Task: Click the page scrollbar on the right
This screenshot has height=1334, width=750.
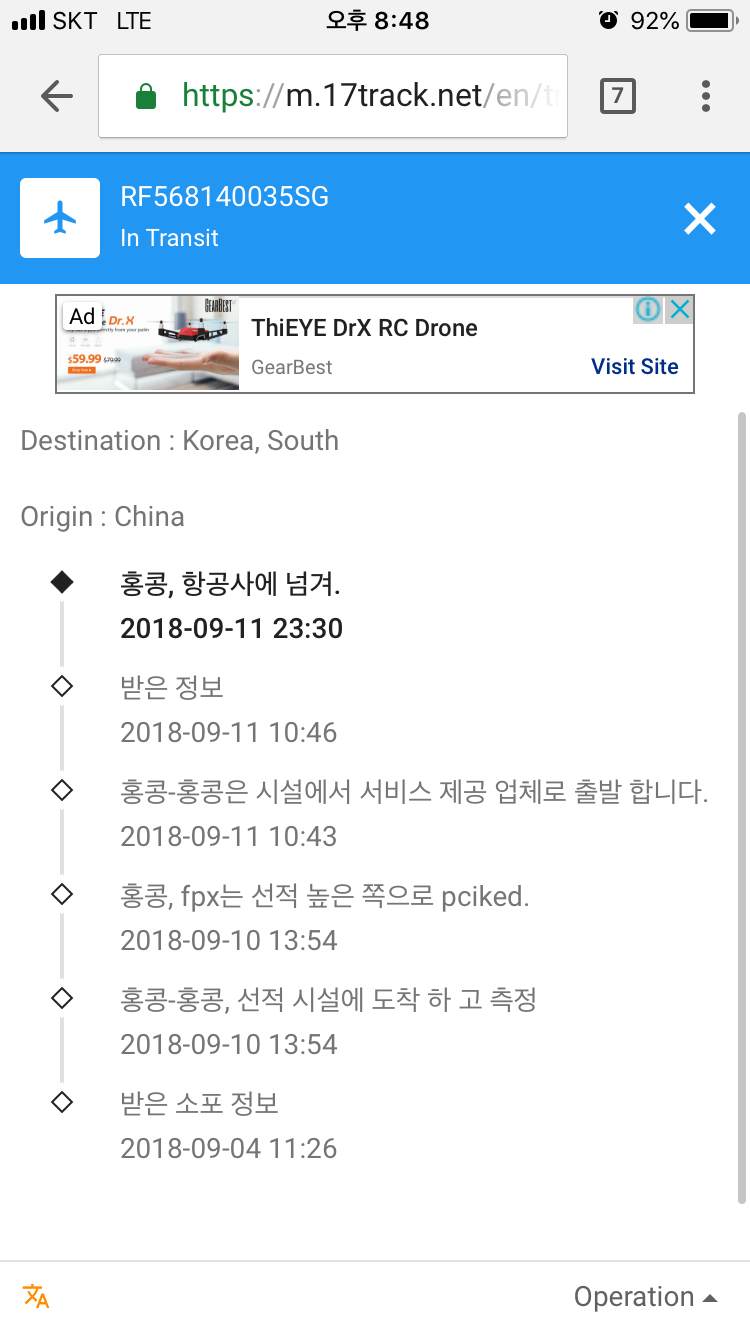Action: (741, 800)
